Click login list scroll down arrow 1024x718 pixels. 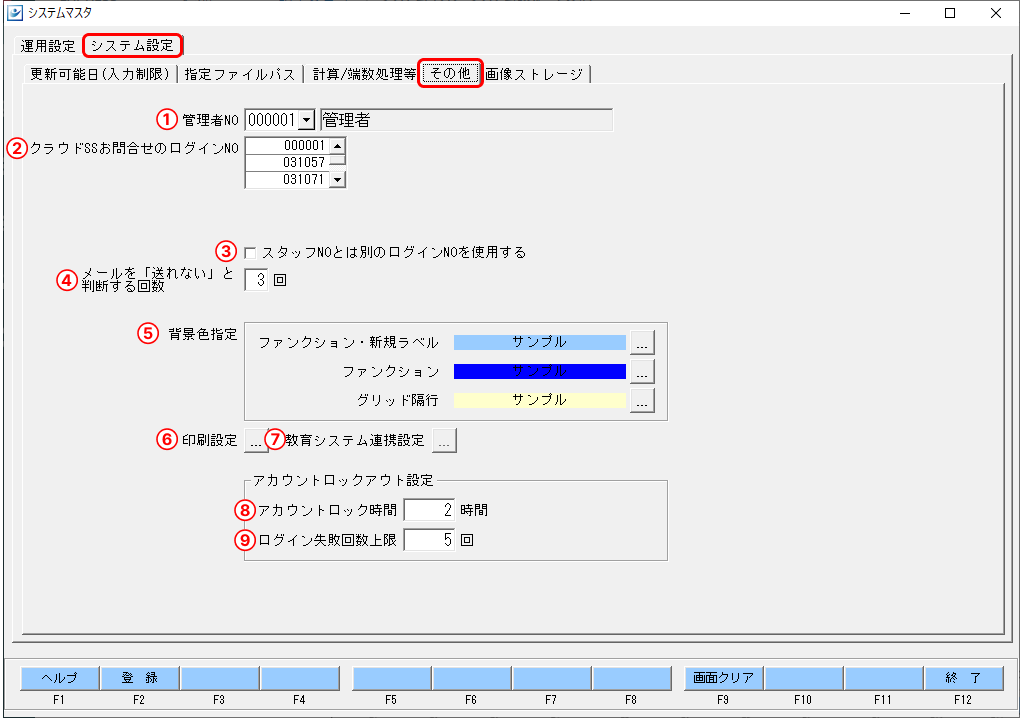(x=337, y=179)
